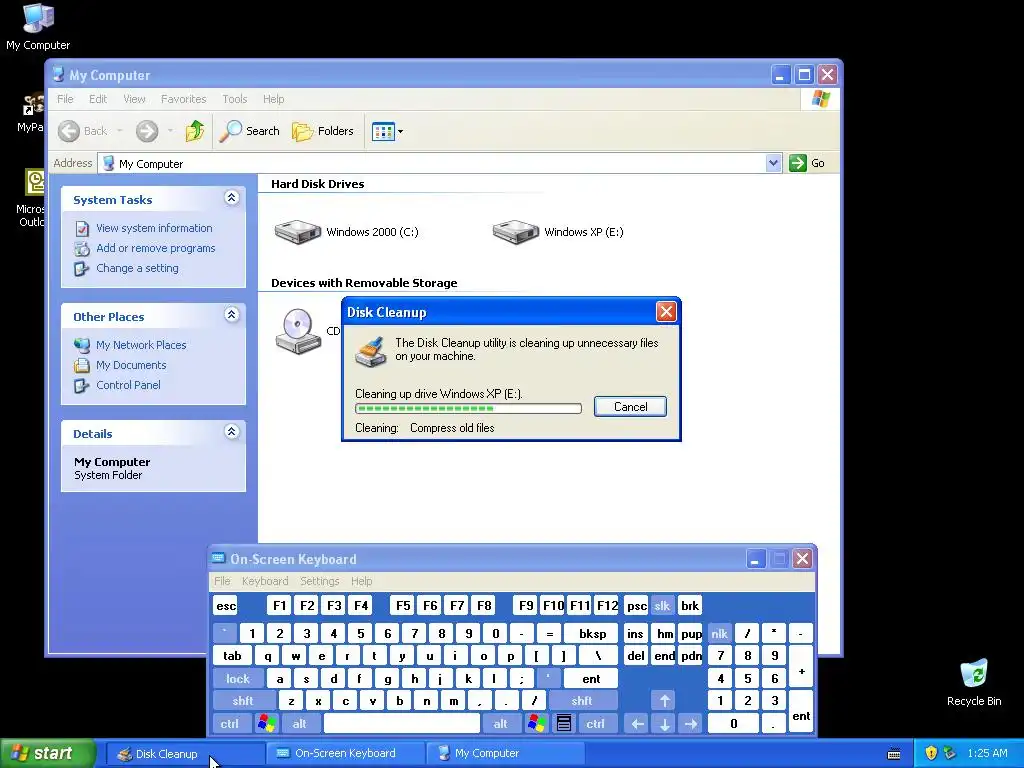Click the Back arrow in My Computer toolbar

69,131
